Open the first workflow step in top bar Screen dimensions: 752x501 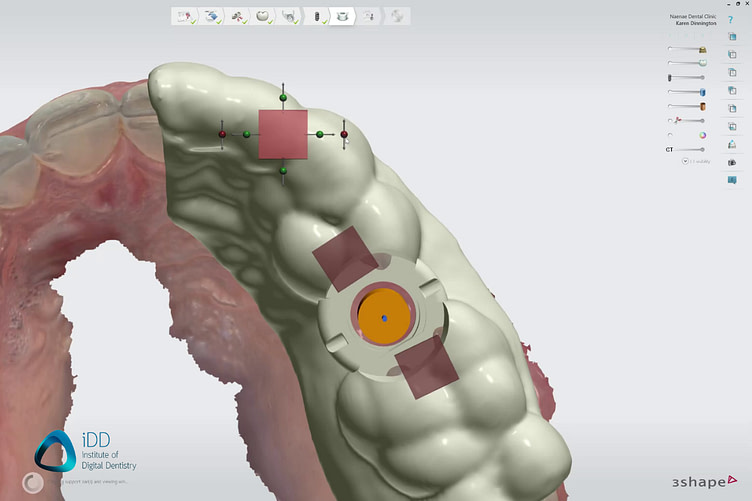pos(185,16)
